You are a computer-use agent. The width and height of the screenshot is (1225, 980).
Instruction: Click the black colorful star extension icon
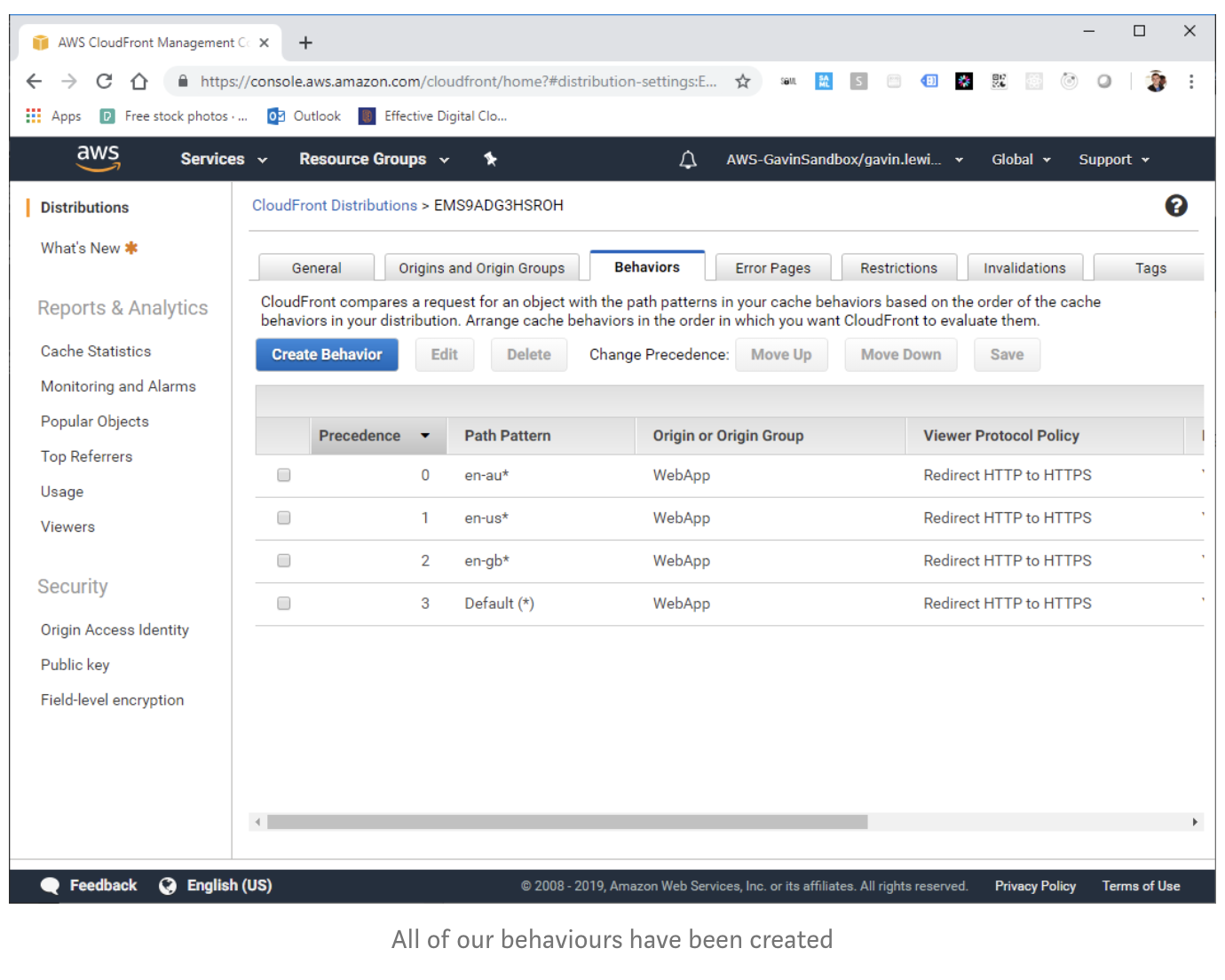click(x=964, y=82)
